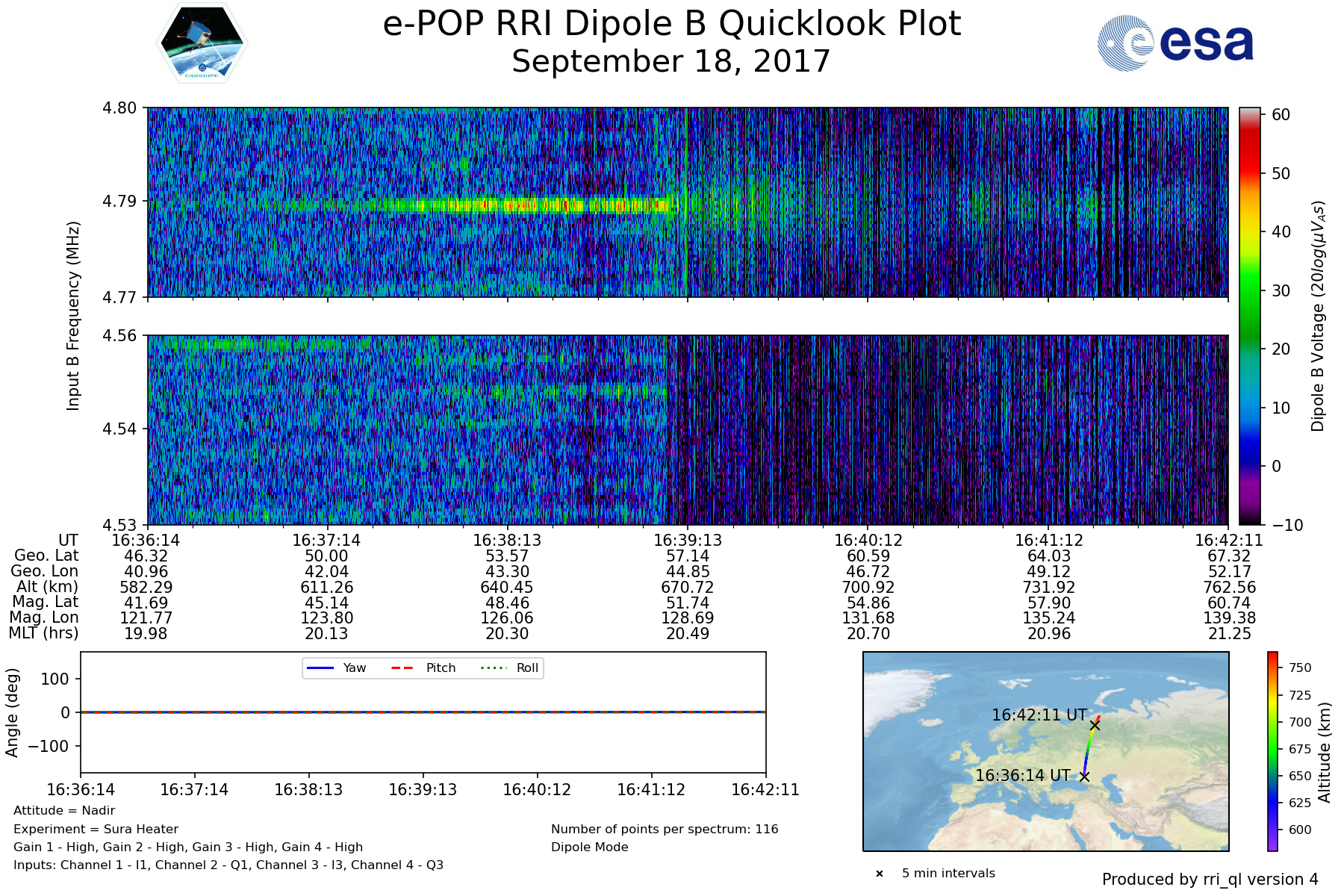Select the 16:42:11 UT cross marker on map
This screenshot has height=896, width=1344.
tap(1095, 725)
